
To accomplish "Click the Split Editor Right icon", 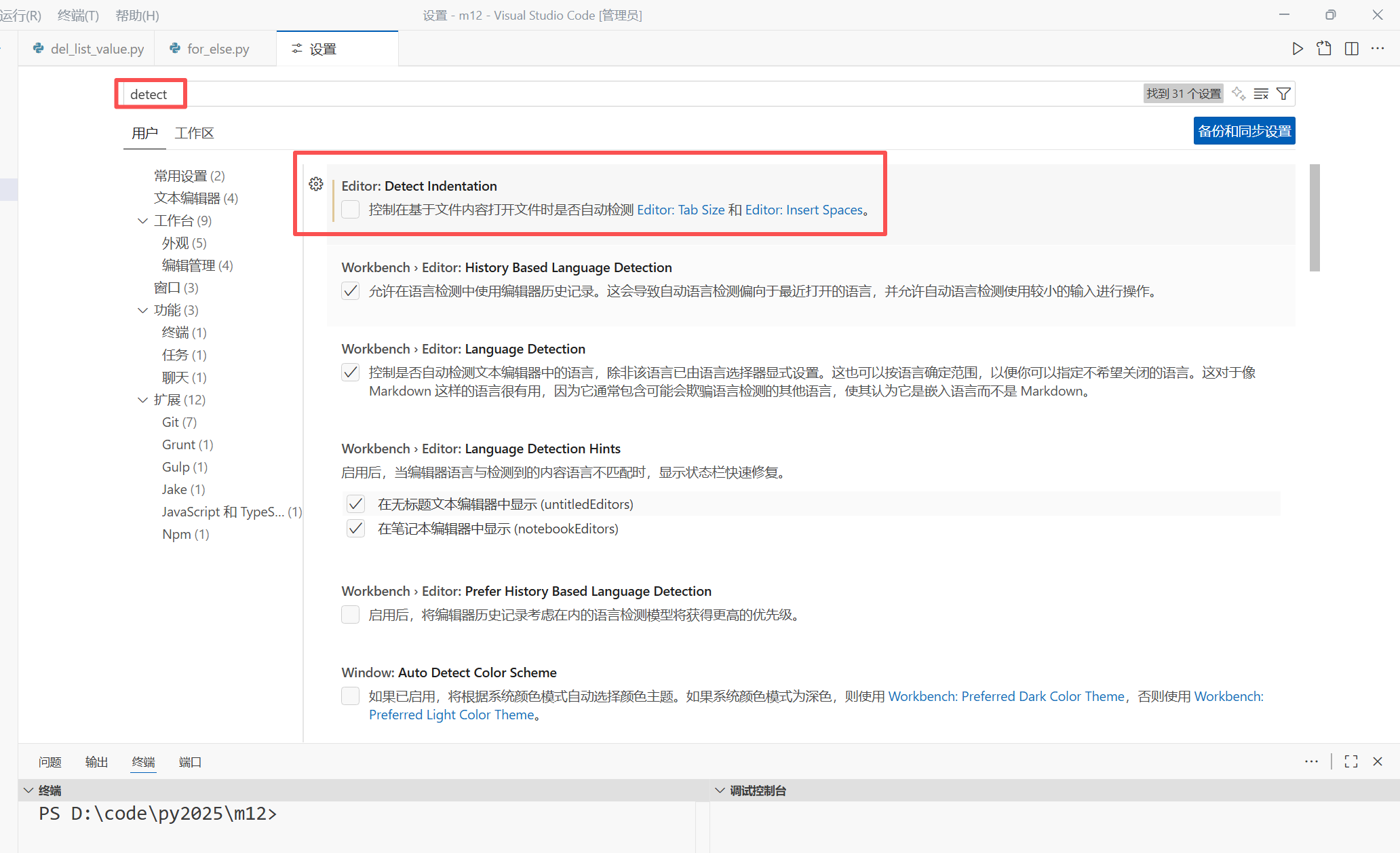I will (x=1351, y=49).
